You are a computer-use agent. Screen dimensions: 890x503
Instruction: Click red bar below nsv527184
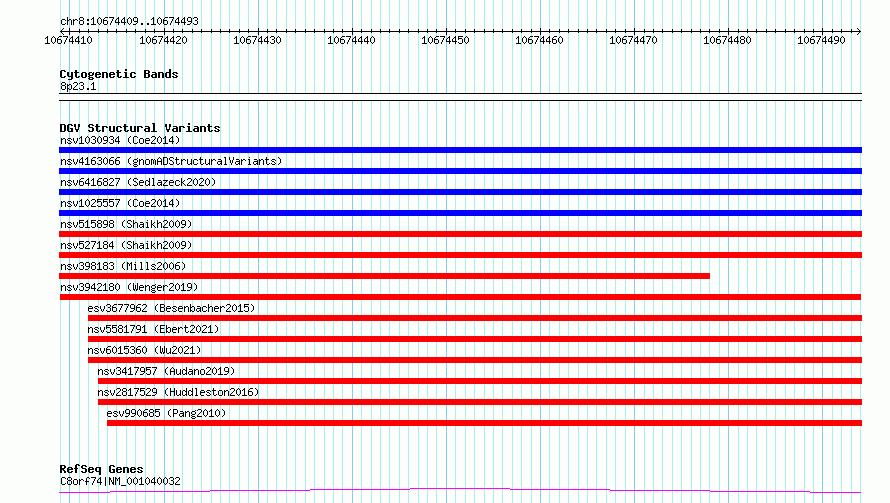pyautogui.click(x=460, y=255)
